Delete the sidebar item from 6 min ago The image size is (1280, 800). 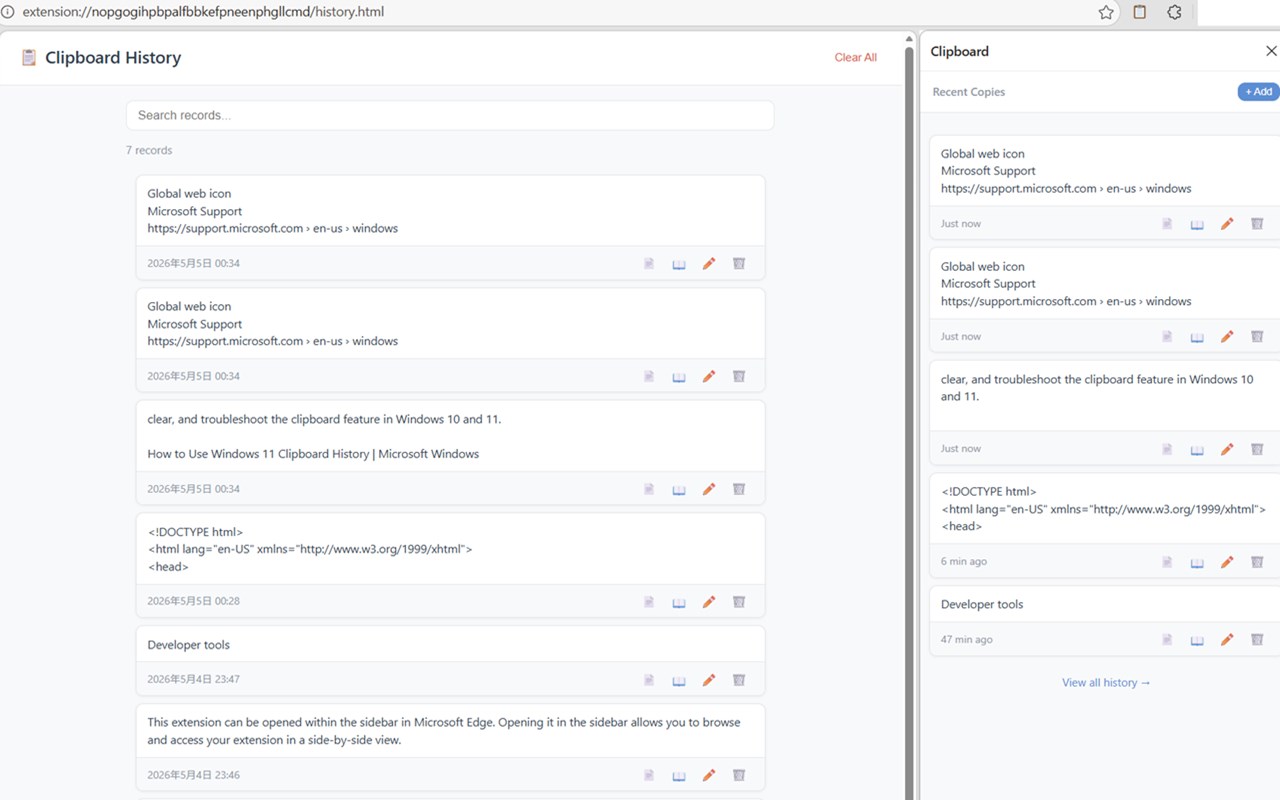tap(1257, 562)
